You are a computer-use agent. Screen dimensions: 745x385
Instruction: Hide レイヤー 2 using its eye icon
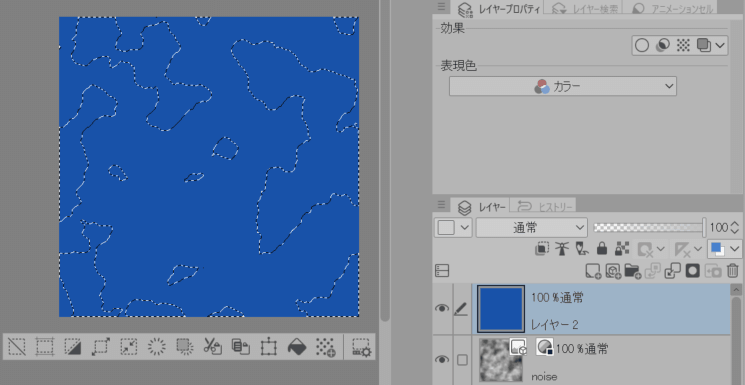tap(442, 308)
